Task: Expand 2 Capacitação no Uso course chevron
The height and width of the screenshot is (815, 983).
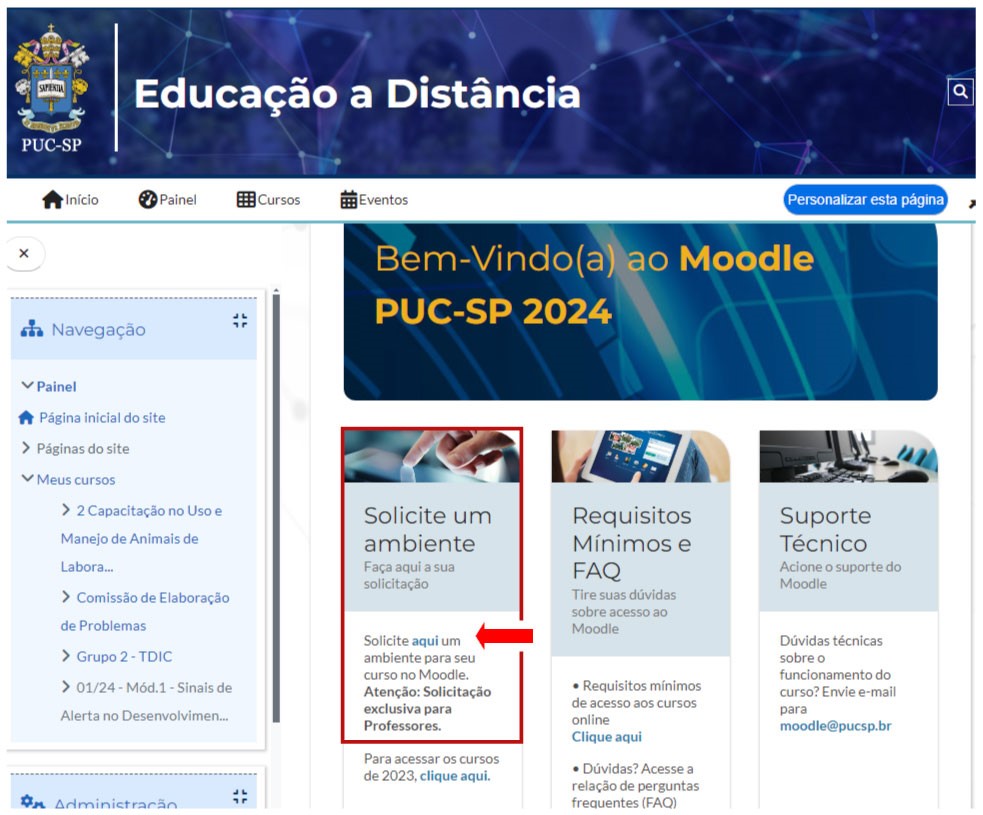Action: point(66,510)
